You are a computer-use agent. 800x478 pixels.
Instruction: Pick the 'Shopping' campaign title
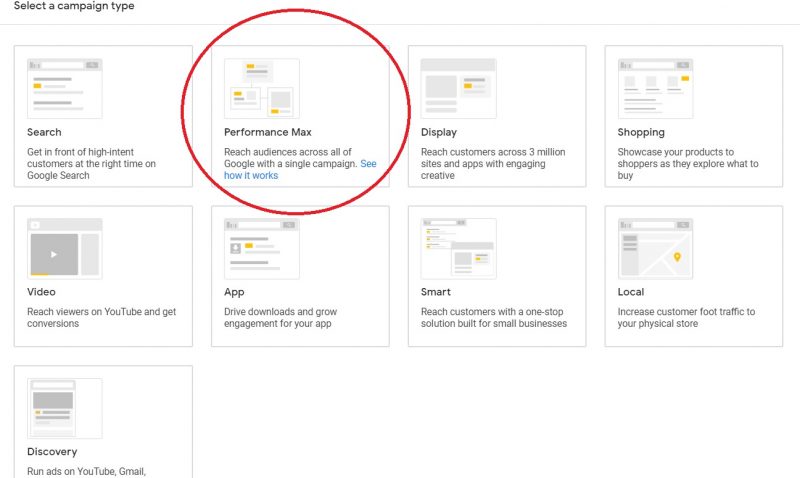click(641, 132)
